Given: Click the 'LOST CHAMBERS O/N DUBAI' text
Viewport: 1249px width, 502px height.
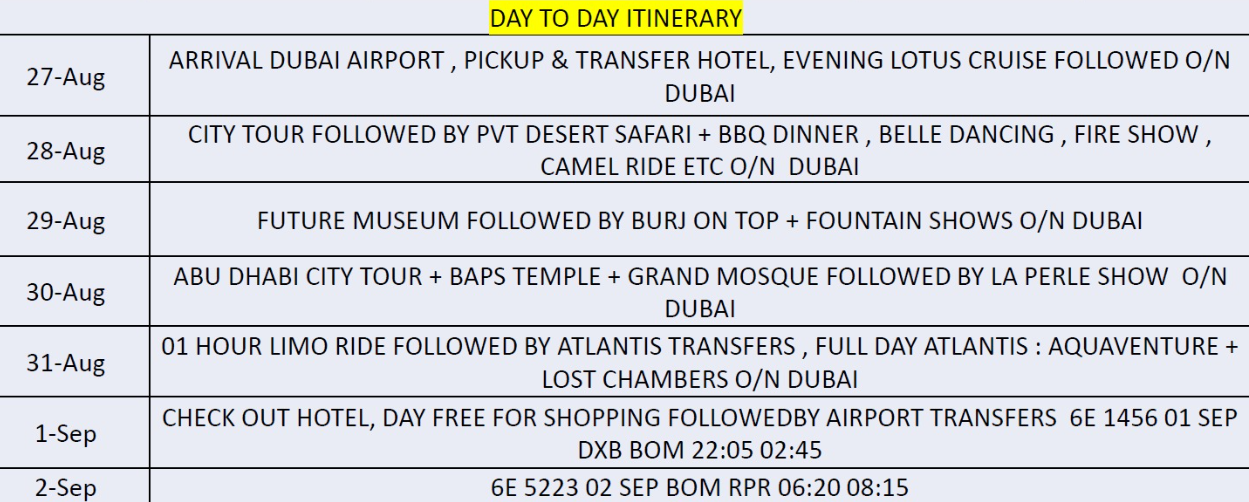Looking at the screenshot, I should tap(699, 380).
